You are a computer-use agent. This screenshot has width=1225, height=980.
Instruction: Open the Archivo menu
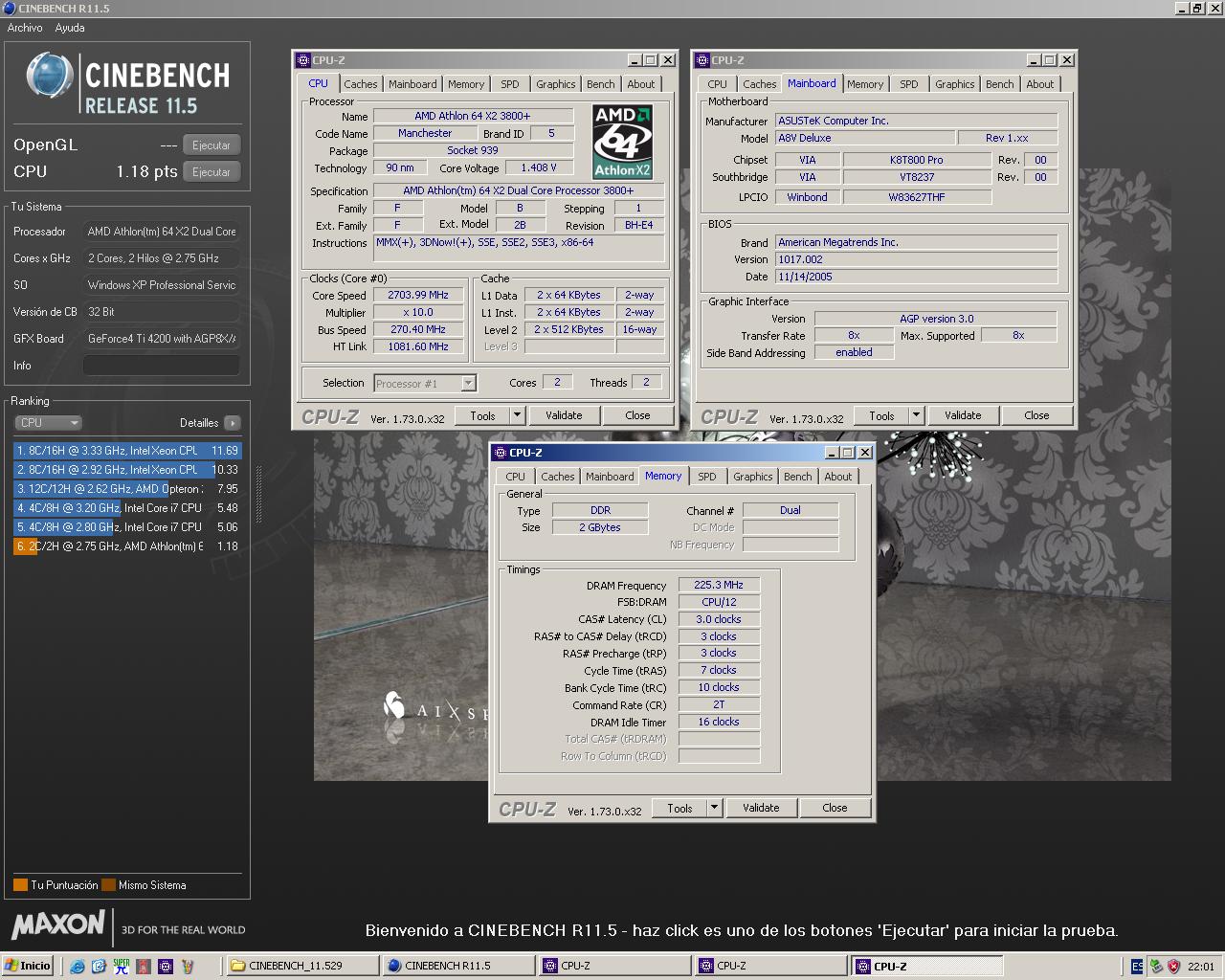pyautogui.click(x=25, y=28)
